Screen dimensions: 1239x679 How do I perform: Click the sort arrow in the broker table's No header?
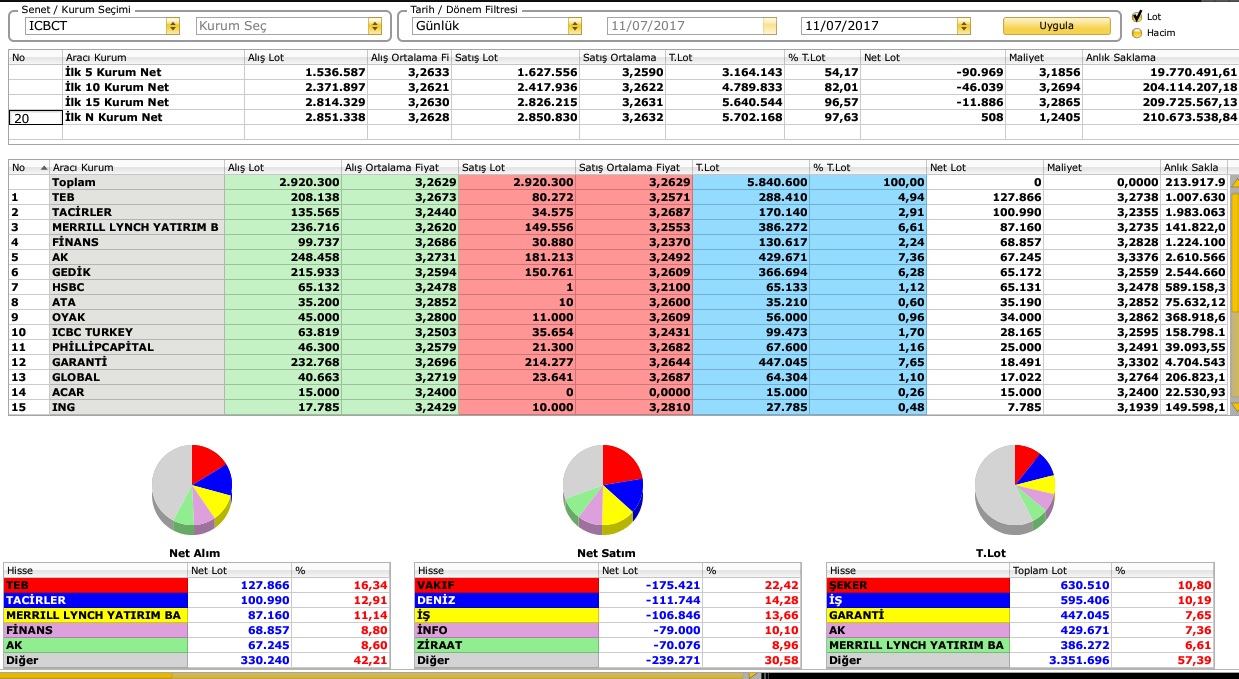click(x=42, y=168)
